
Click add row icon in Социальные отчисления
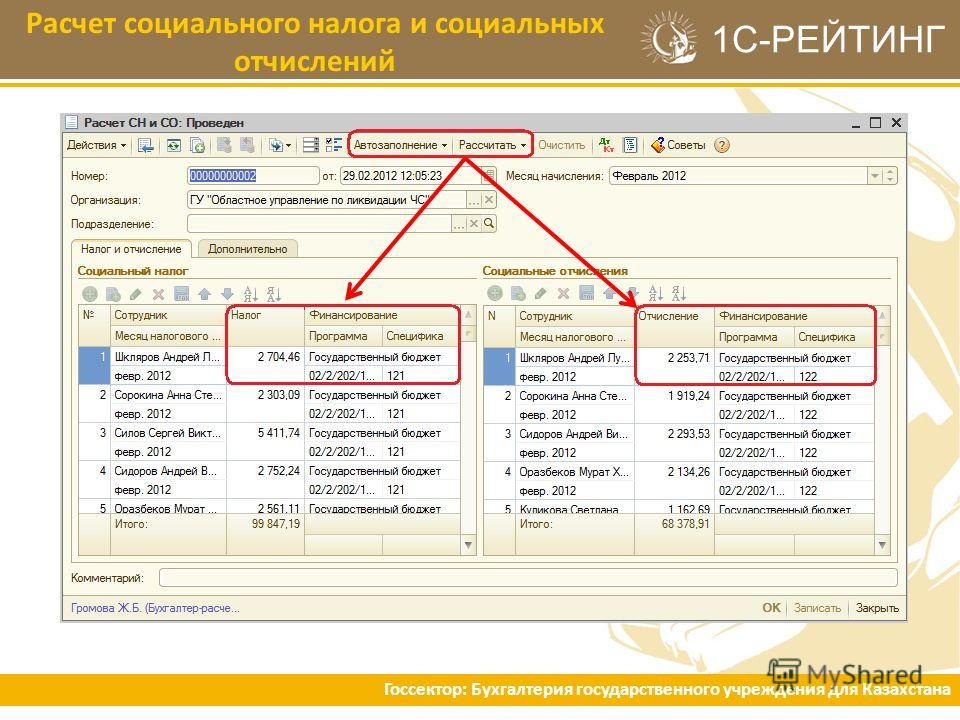coord(495,294)
